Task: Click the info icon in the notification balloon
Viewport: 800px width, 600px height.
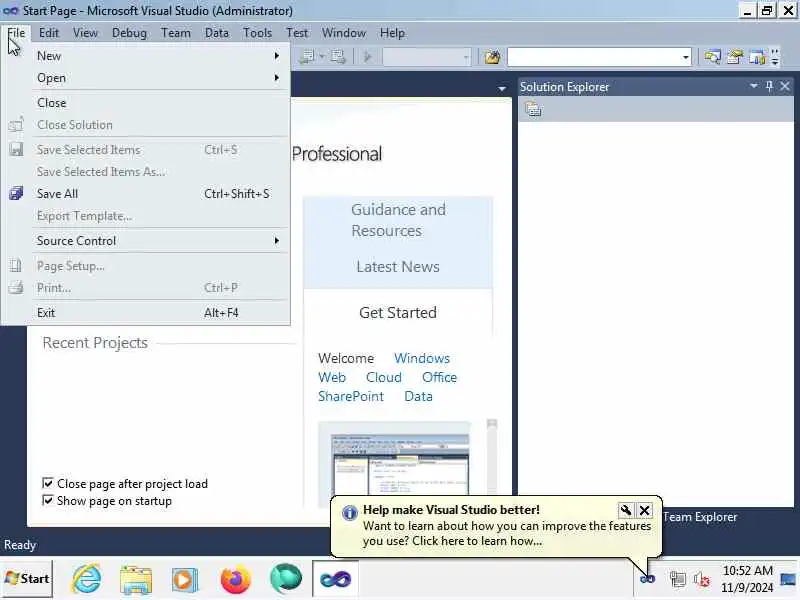Action: (x=349, y=513)
